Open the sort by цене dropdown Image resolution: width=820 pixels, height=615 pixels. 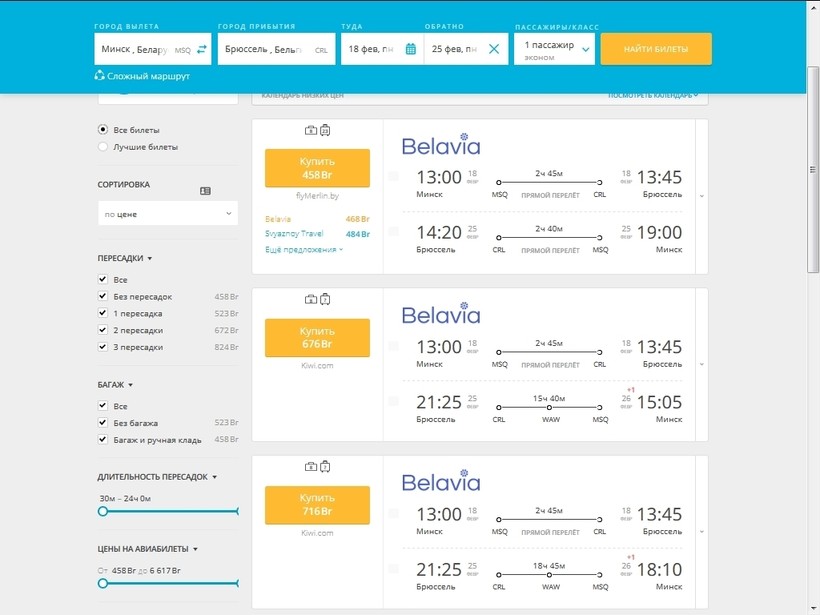[x=167, y=213]
